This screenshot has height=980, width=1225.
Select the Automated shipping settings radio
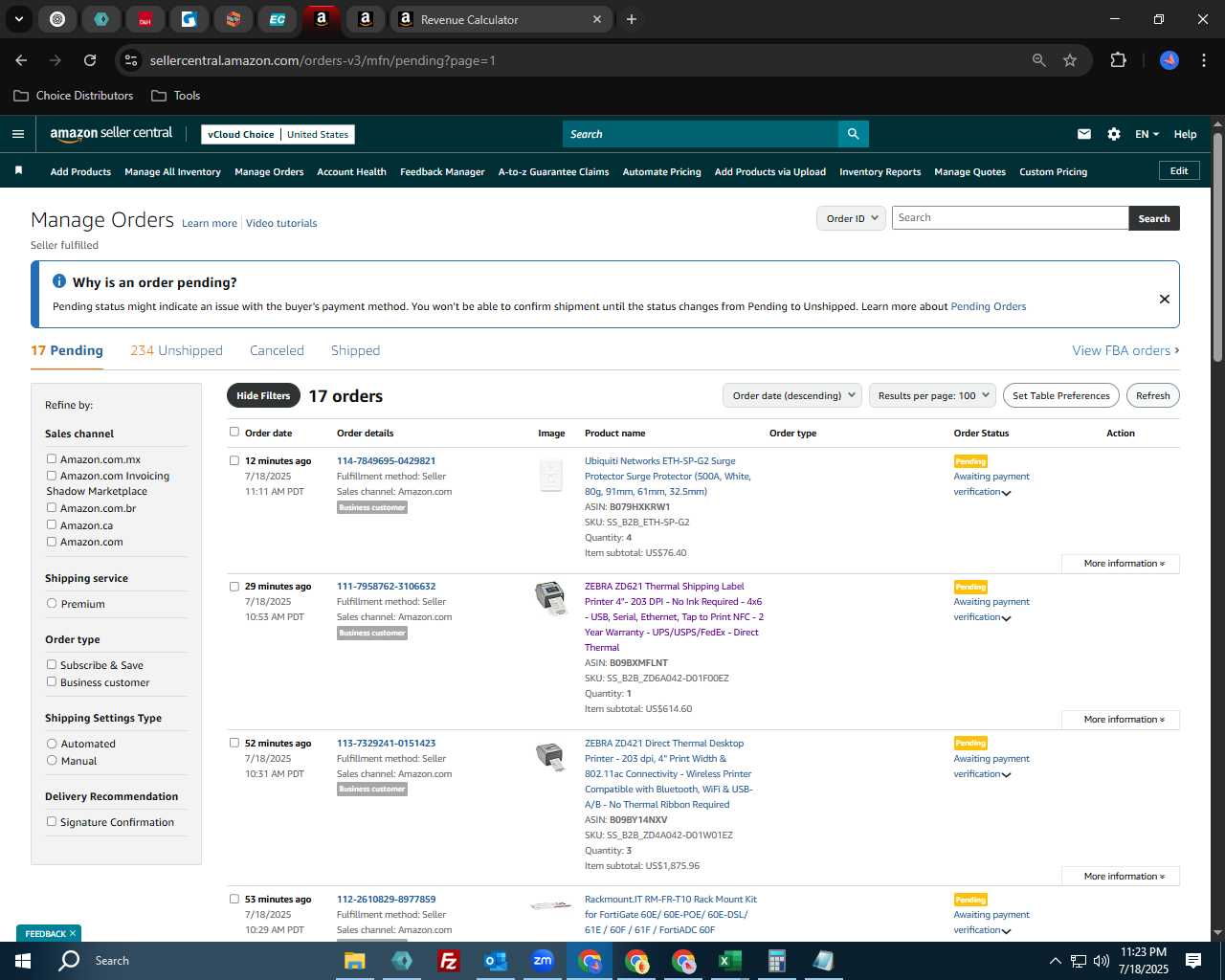pyautogui.click(x=52, y=744)
